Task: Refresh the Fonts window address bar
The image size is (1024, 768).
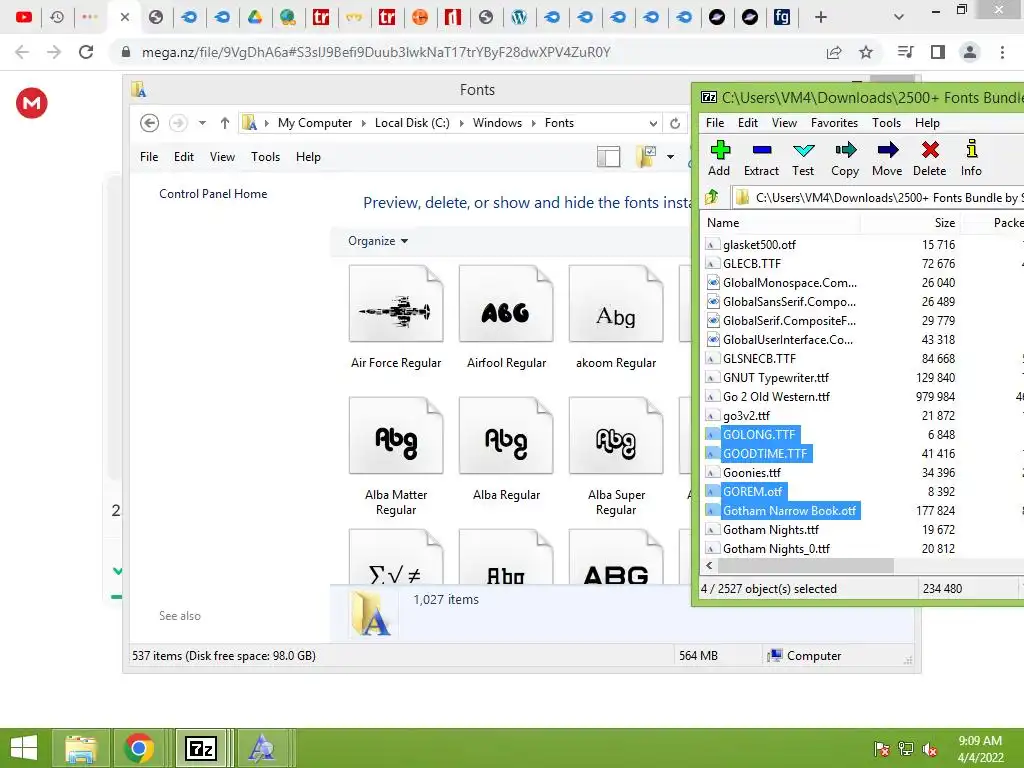Action: point(675,123)
